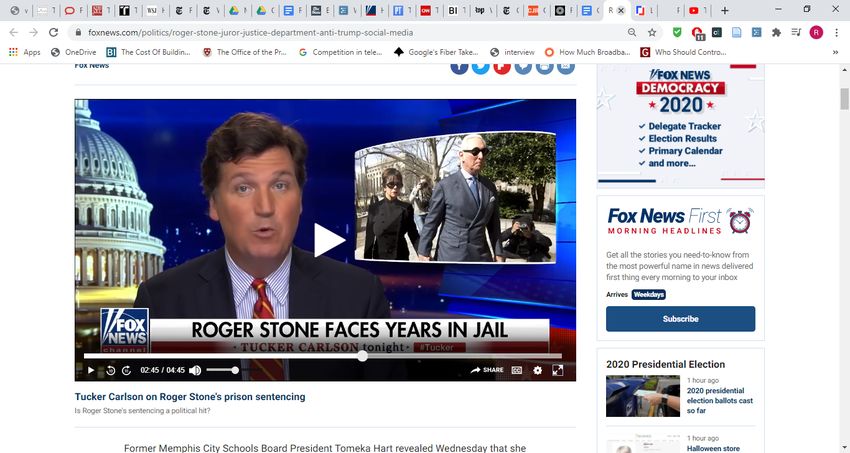Click 'Fox News First' morning headlines logo
The width and height of the screenshot is (850, 453).
[680, 221]
